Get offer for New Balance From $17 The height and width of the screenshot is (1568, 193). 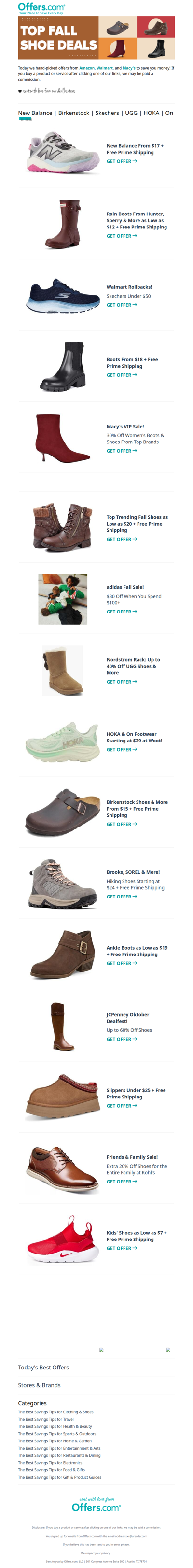point(122,161)
